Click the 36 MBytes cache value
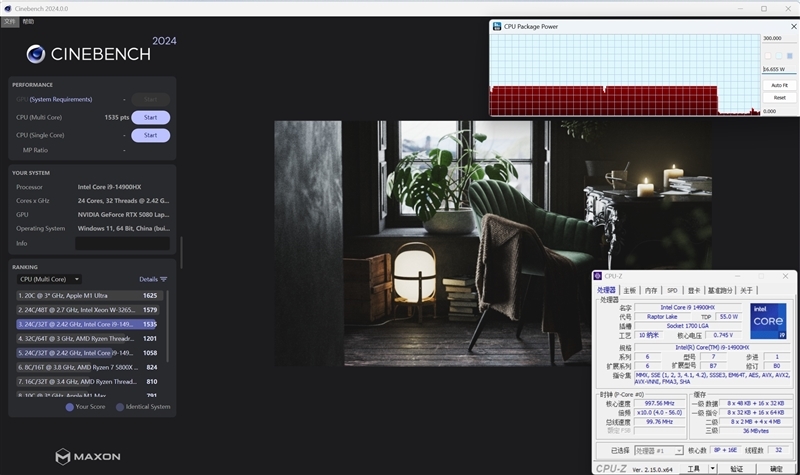Viewport: 800px width, 475px height. click(756, 431)
